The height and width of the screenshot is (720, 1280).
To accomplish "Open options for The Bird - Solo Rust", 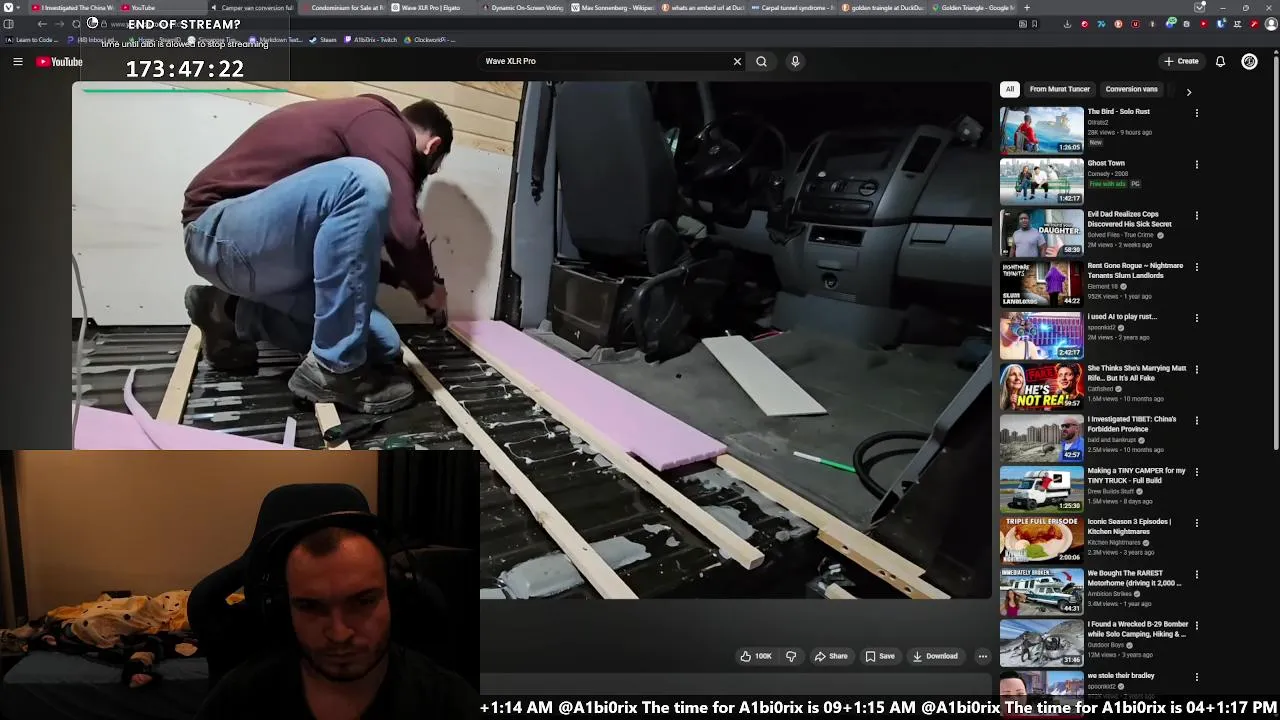I will 1196,113.
